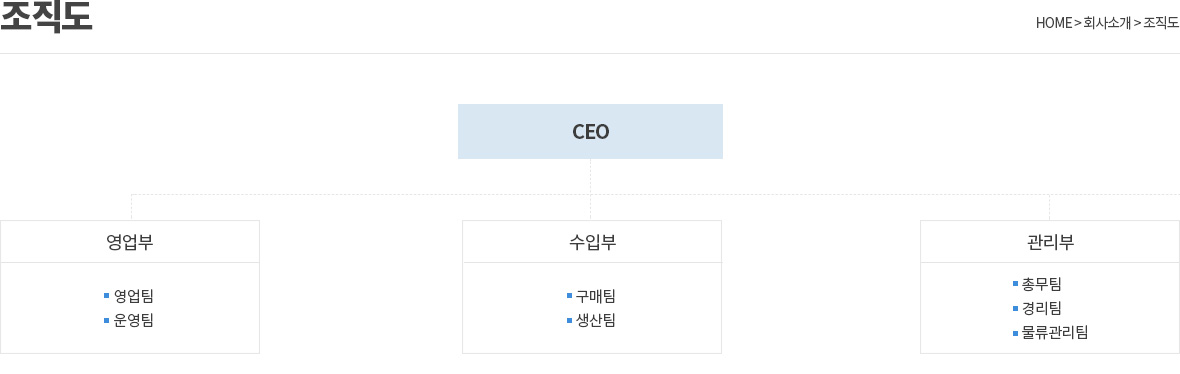Click the 운영팀 list item
Screen dimensions: 1180x374
pos(133,321)
